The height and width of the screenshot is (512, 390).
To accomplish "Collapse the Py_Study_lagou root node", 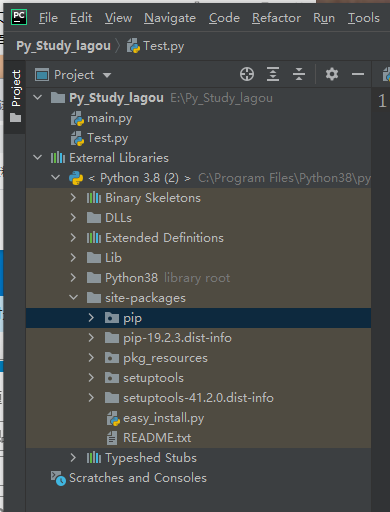I will click(38, 98).
